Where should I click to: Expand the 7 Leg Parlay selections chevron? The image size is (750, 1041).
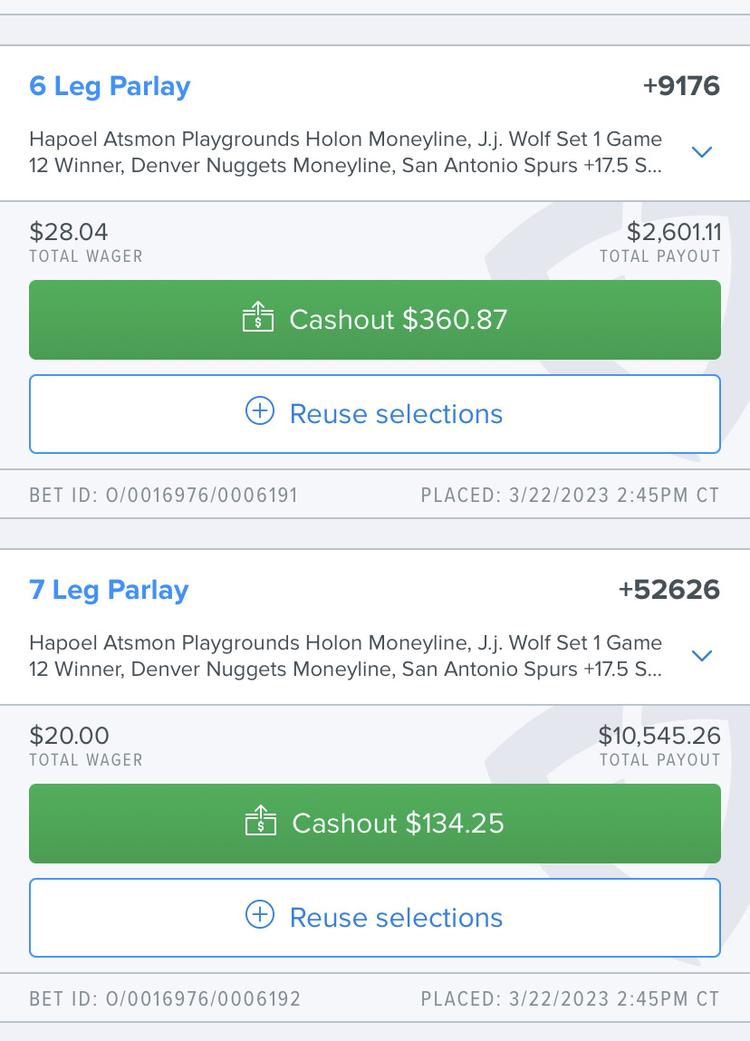[x=702, y=656]
